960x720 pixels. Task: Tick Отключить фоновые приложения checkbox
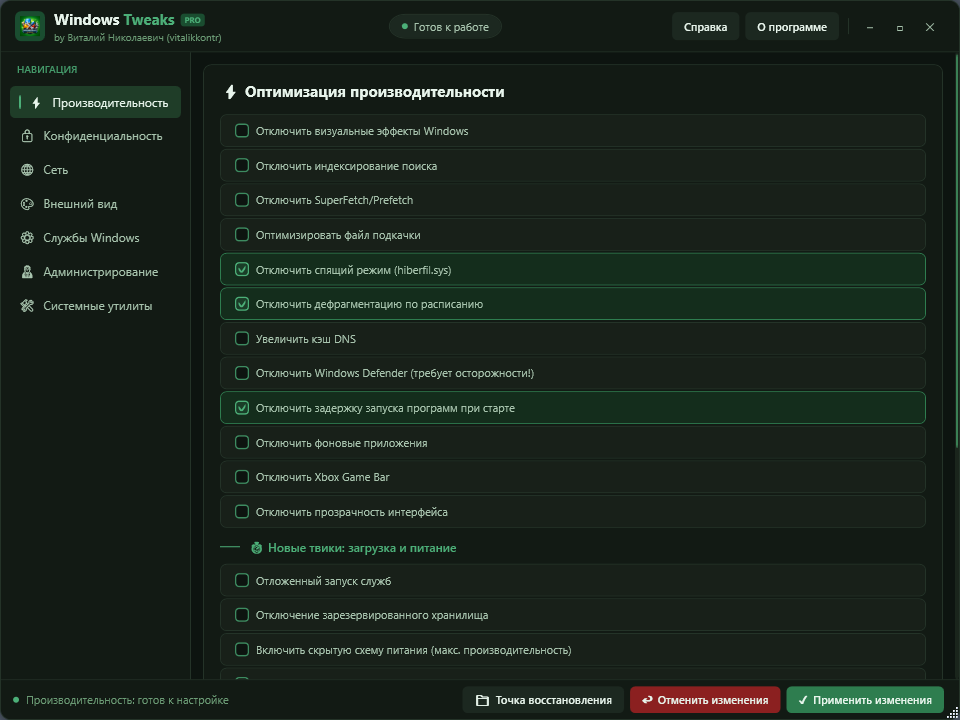click(242, 442)
